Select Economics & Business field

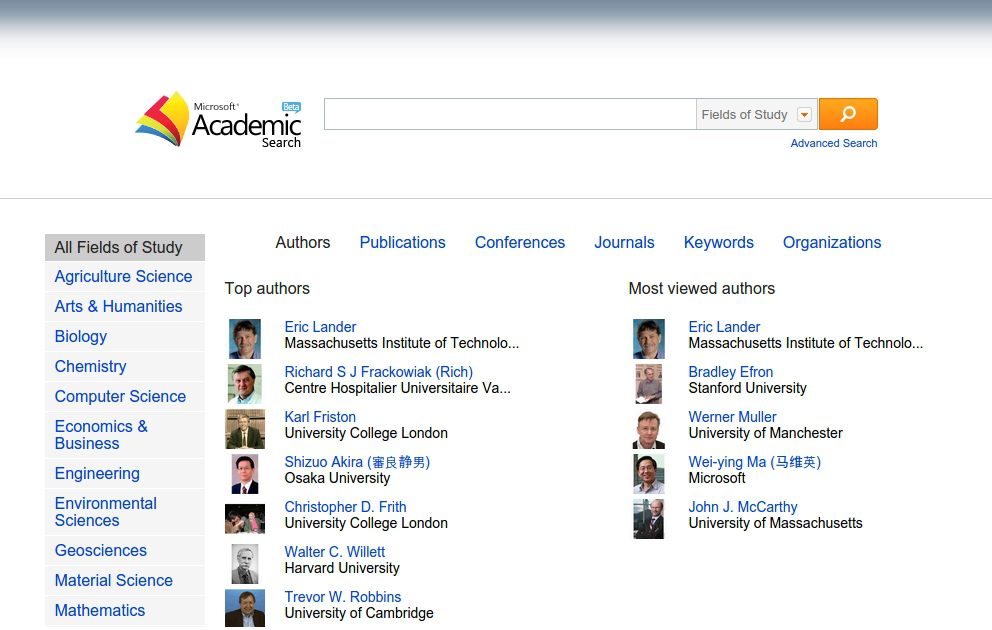click(x=125, y=435)
